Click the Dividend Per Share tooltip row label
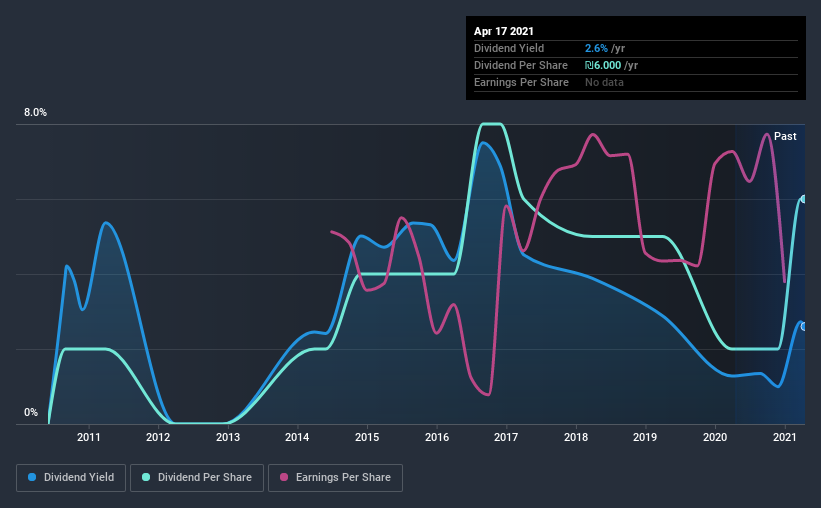 tap(521, 65)
